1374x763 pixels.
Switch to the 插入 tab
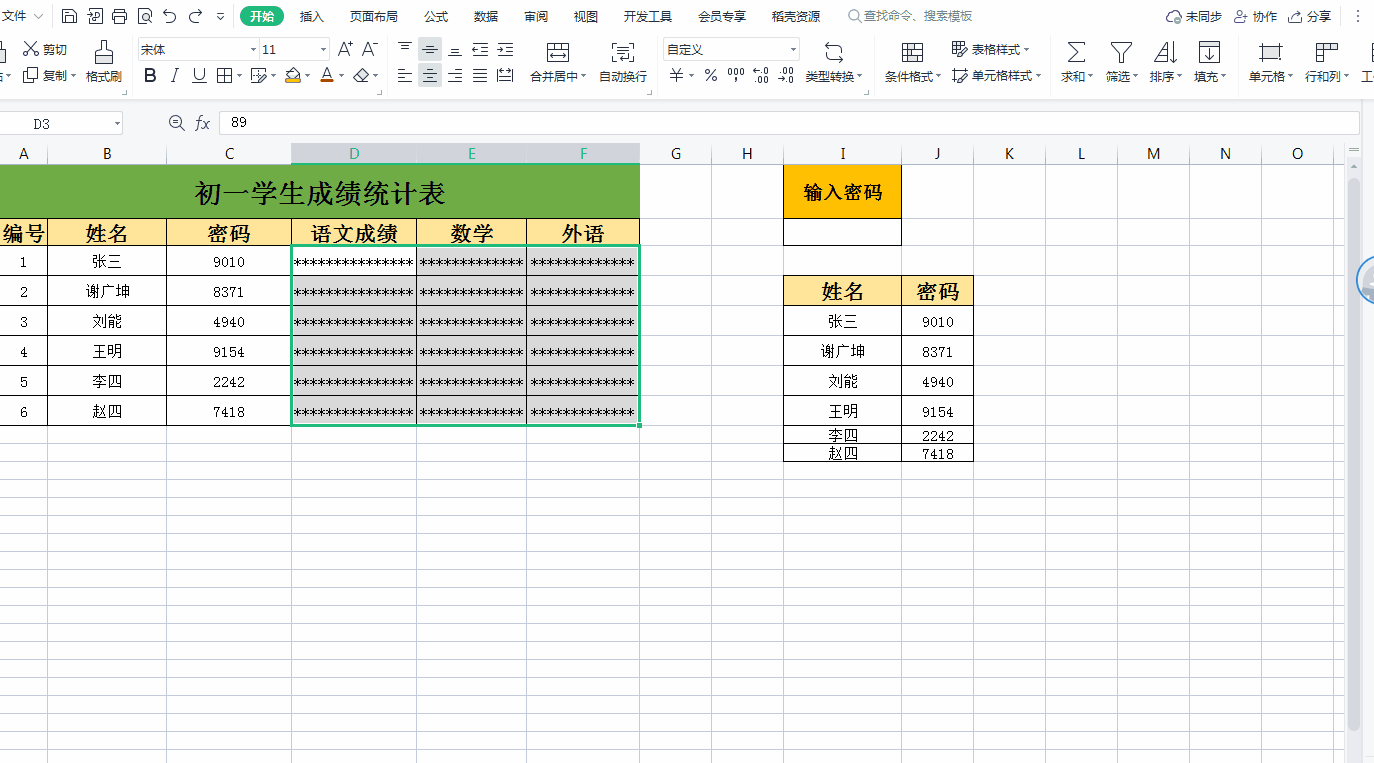coord(312,16)
